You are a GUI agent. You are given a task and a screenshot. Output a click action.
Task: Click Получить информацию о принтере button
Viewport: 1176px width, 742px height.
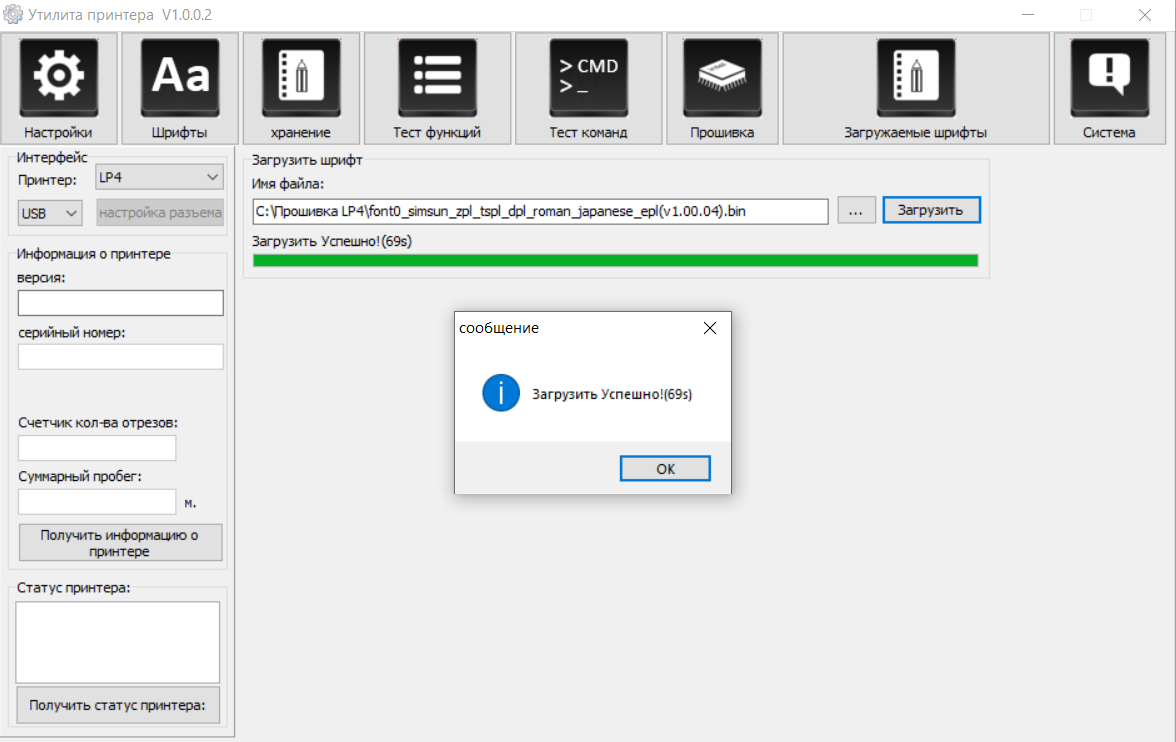click(120, 543)
